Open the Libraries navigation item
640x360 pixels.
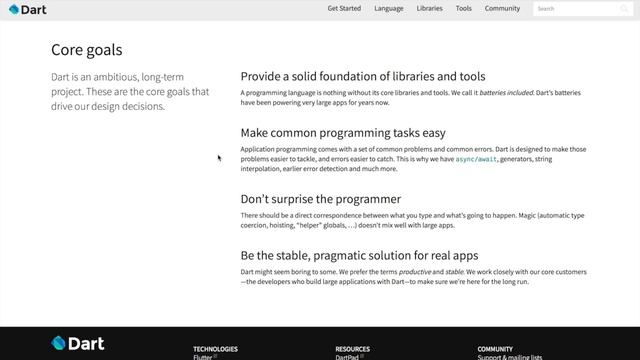[429, 8]
